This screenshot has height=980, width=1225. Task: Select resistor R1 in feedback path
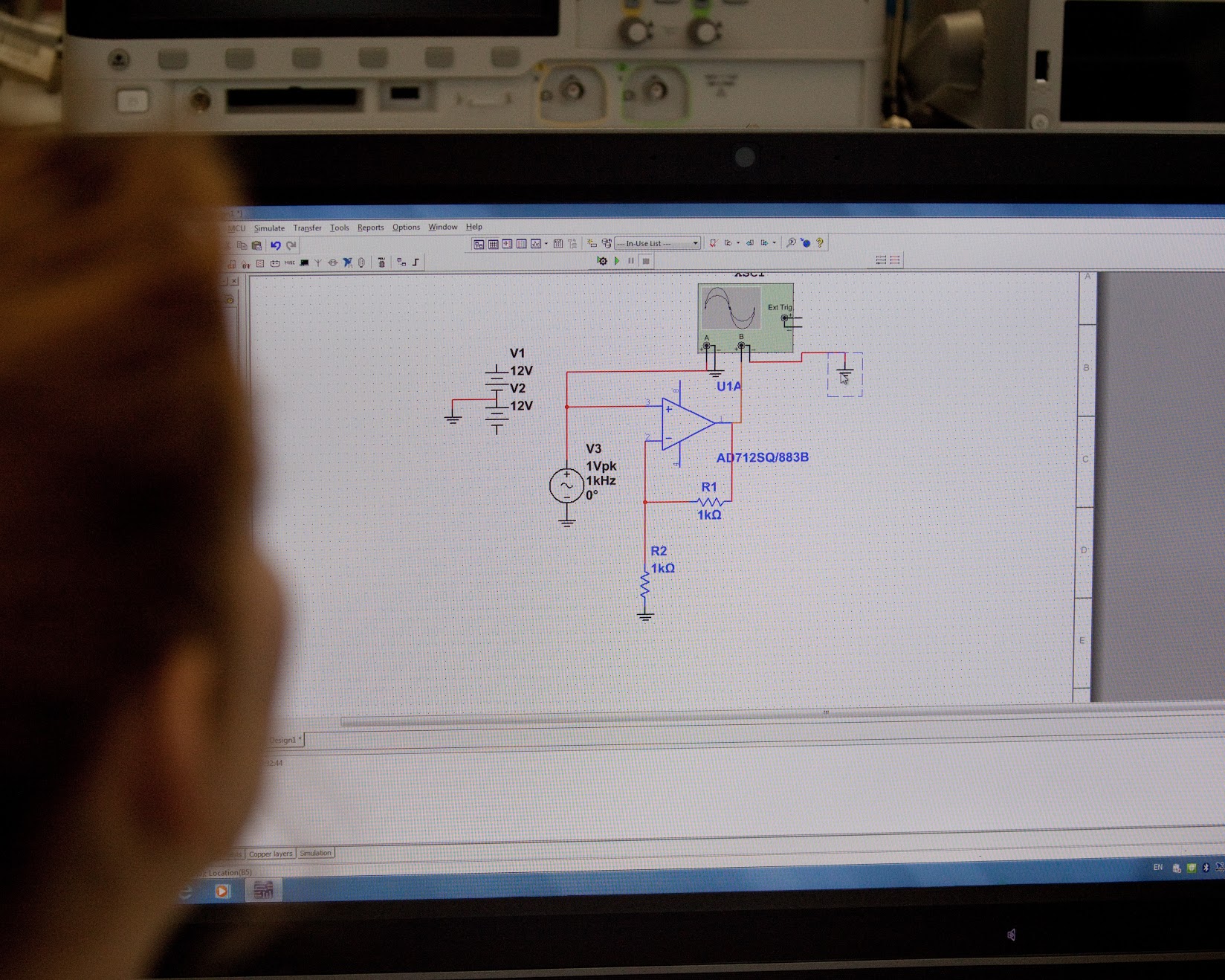710,502
